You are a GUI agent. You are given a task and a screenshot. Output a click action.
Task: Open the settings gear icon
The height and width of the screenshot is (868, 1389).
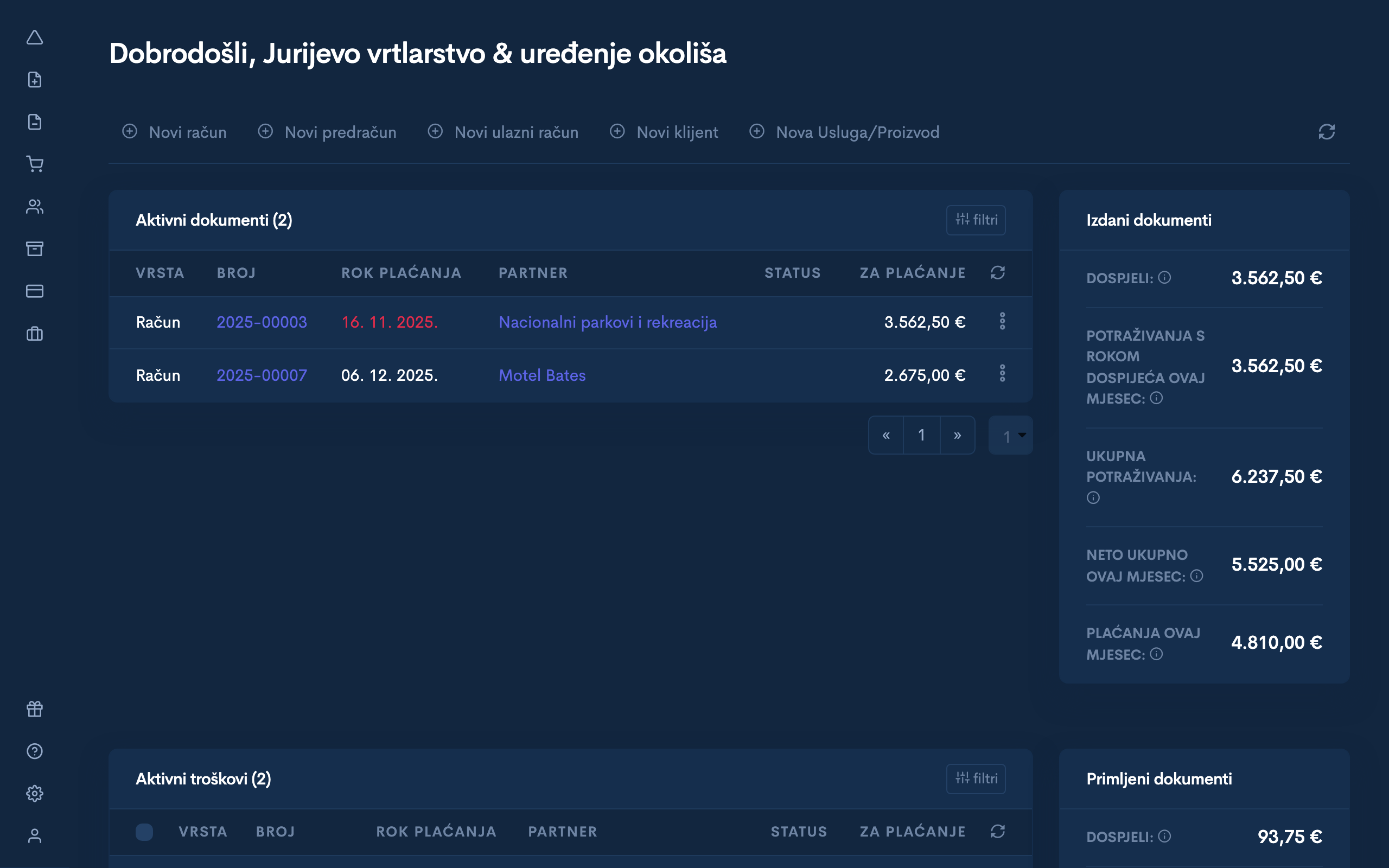[x=34, y=793]
